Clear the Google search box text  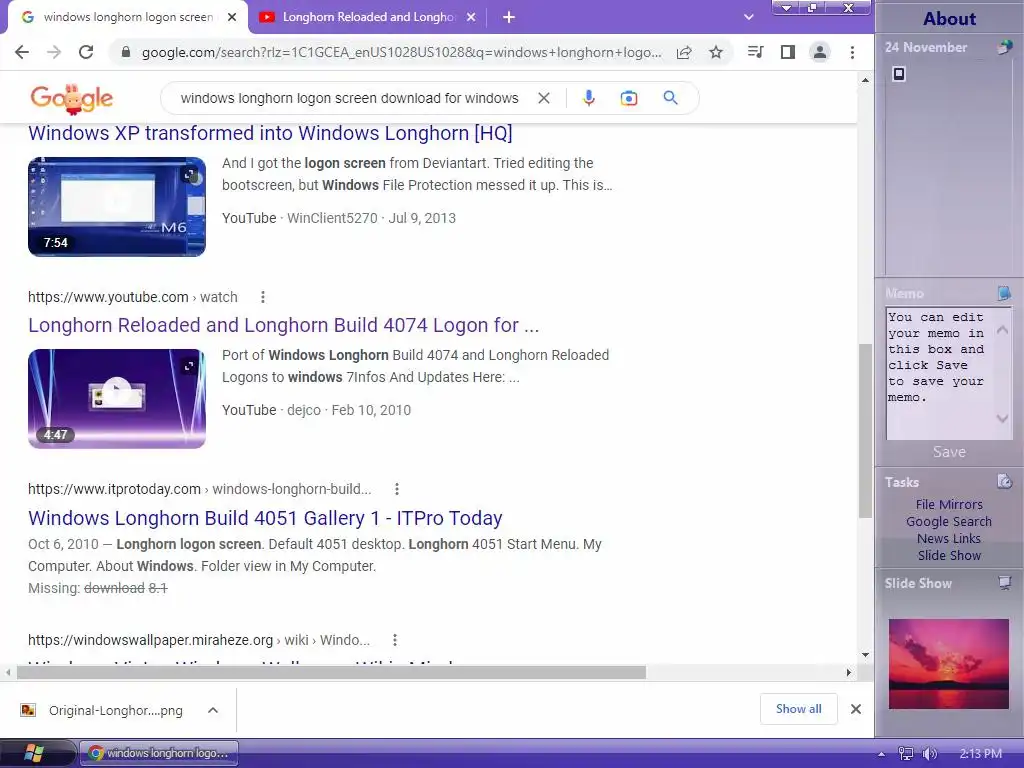[543, 98]
